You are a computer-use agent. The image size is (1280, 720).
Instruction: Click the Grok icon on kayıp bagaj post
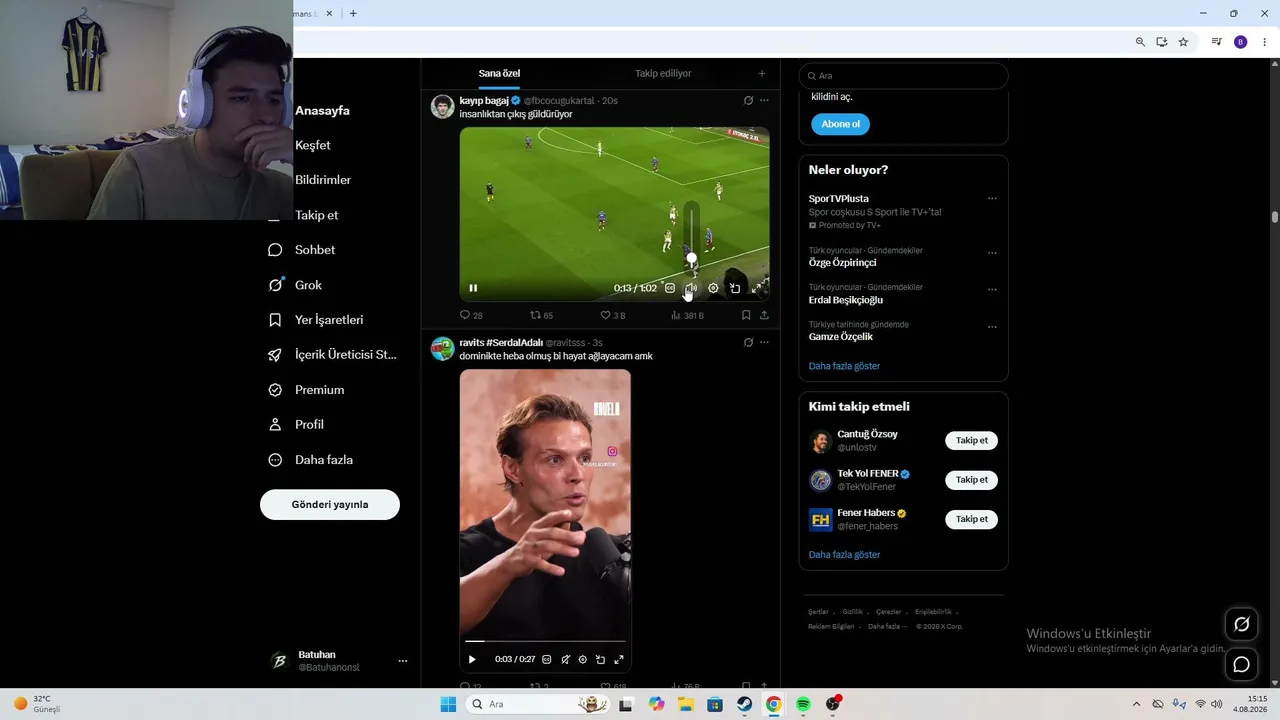748,101
